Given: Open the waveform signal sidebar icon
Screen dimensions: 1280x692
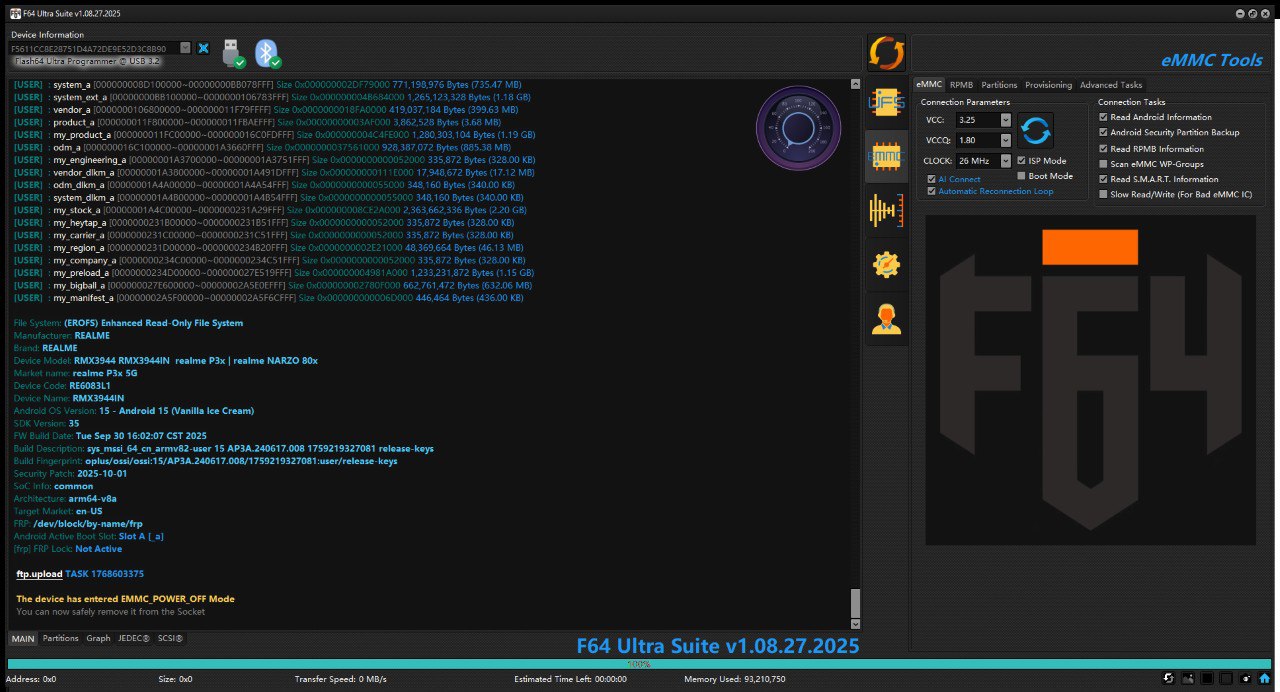Looking at the screenshot, I should click(x=886, y=211).
